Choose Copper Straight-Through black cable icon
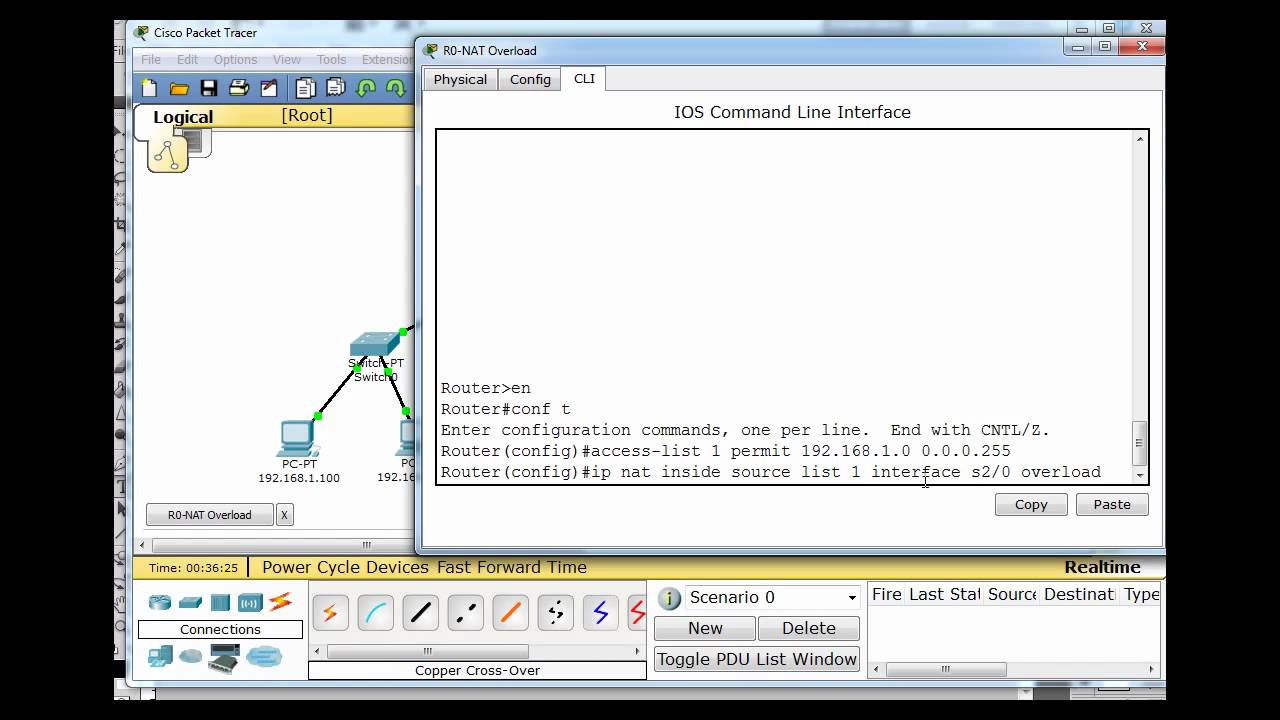1280x720 pixels. [420, 612]
